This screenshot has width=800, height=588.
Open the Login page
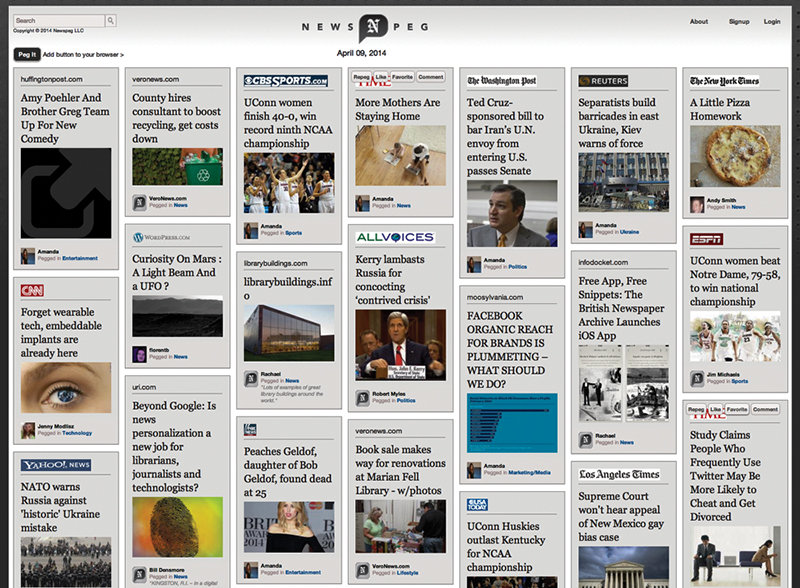[772, 21]
